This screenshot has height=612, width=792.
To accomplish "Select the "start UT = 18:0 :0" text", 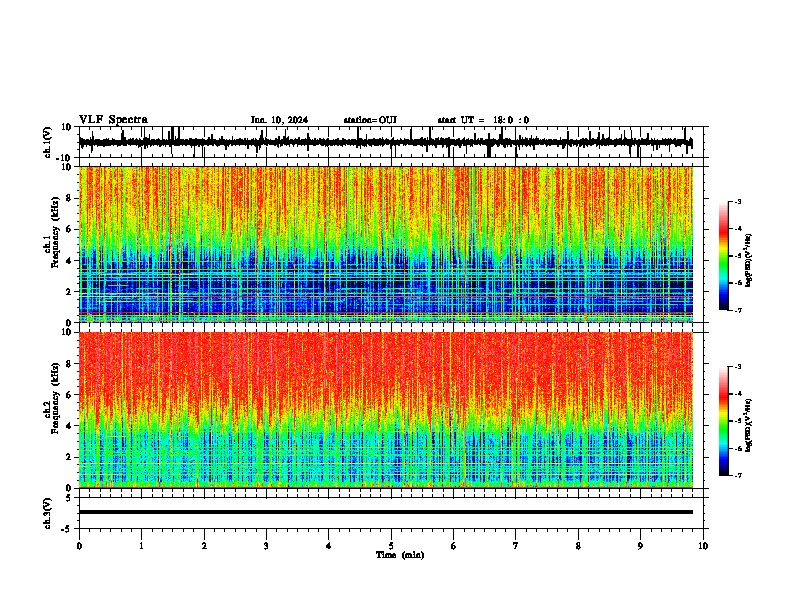I will (x=483, y=120).
